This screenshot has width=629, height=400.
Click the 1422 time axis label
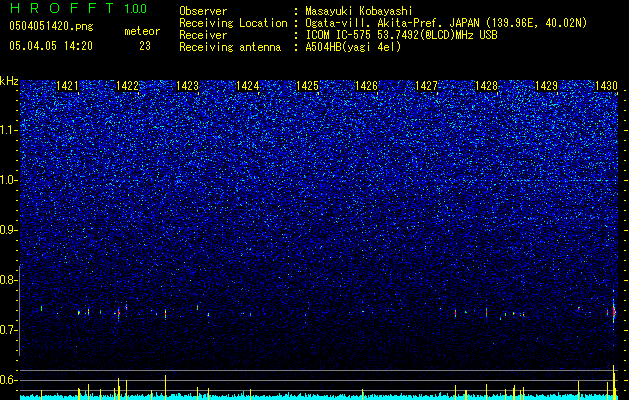127,86
